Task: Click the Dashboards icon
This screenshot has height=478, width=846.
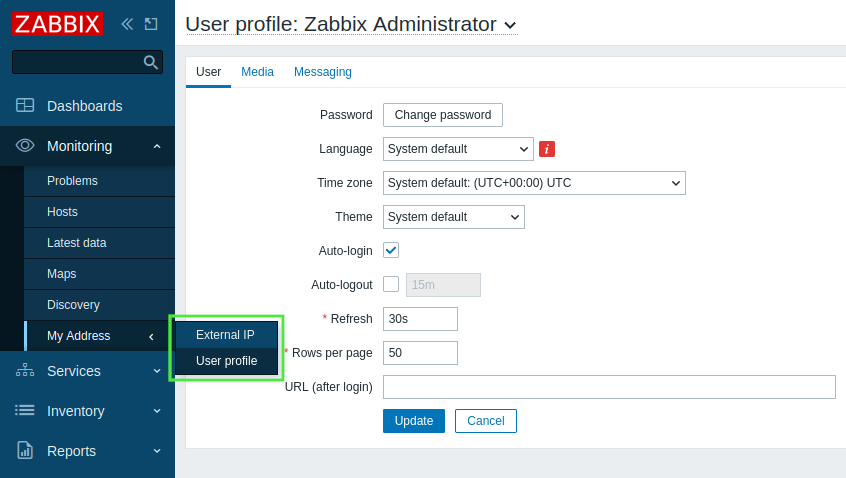Action: [25, 105]
